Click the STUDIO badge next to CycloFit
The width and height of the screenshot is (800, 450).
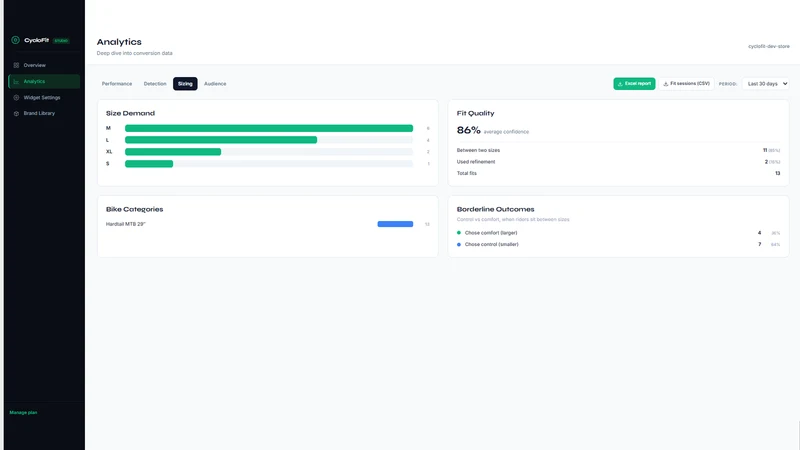click(x=61, y=40)
